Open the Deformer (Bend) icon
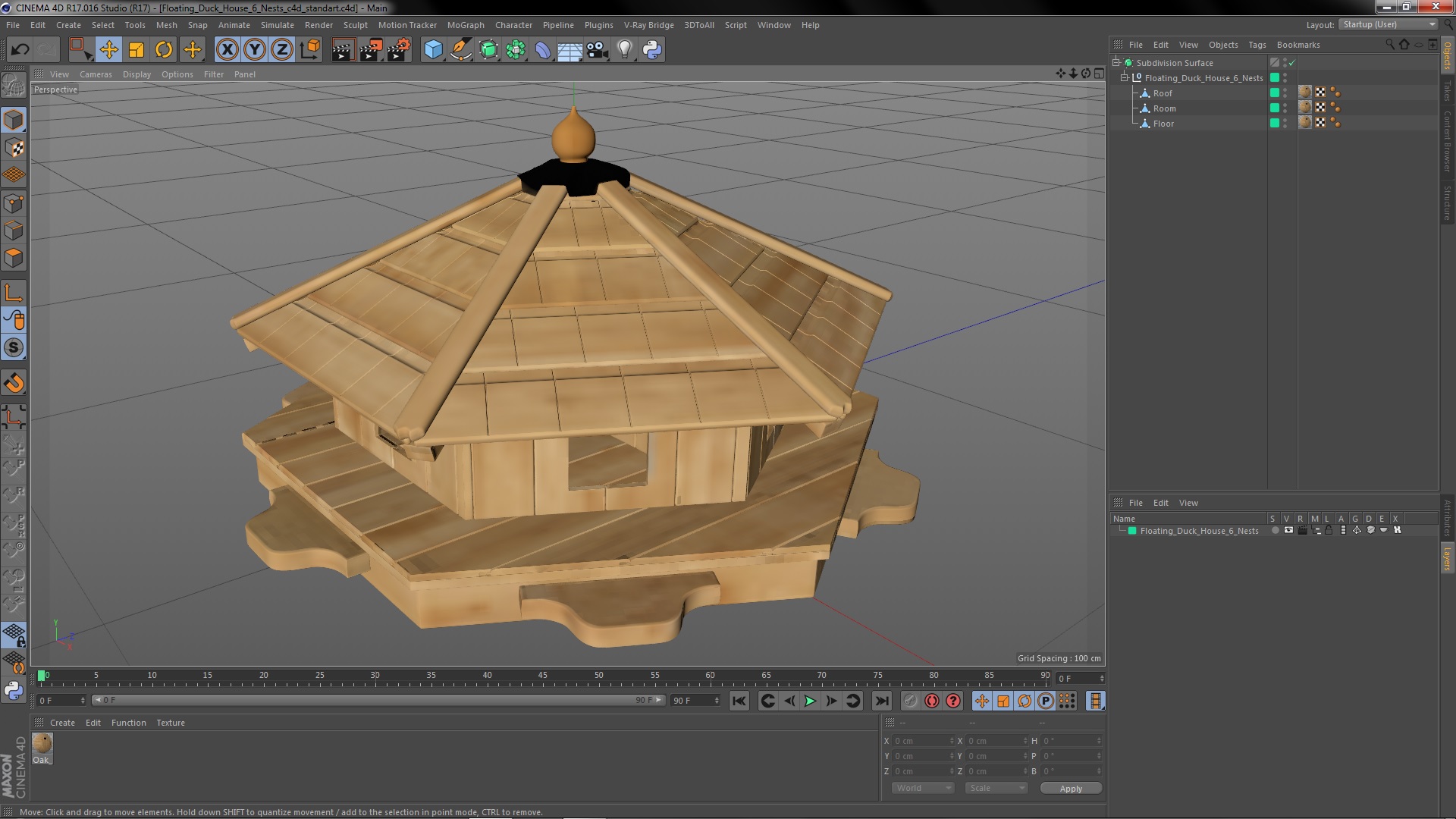Image resolution: width=1456 pixels, height=819 pixels. click(x=543, y=50)
